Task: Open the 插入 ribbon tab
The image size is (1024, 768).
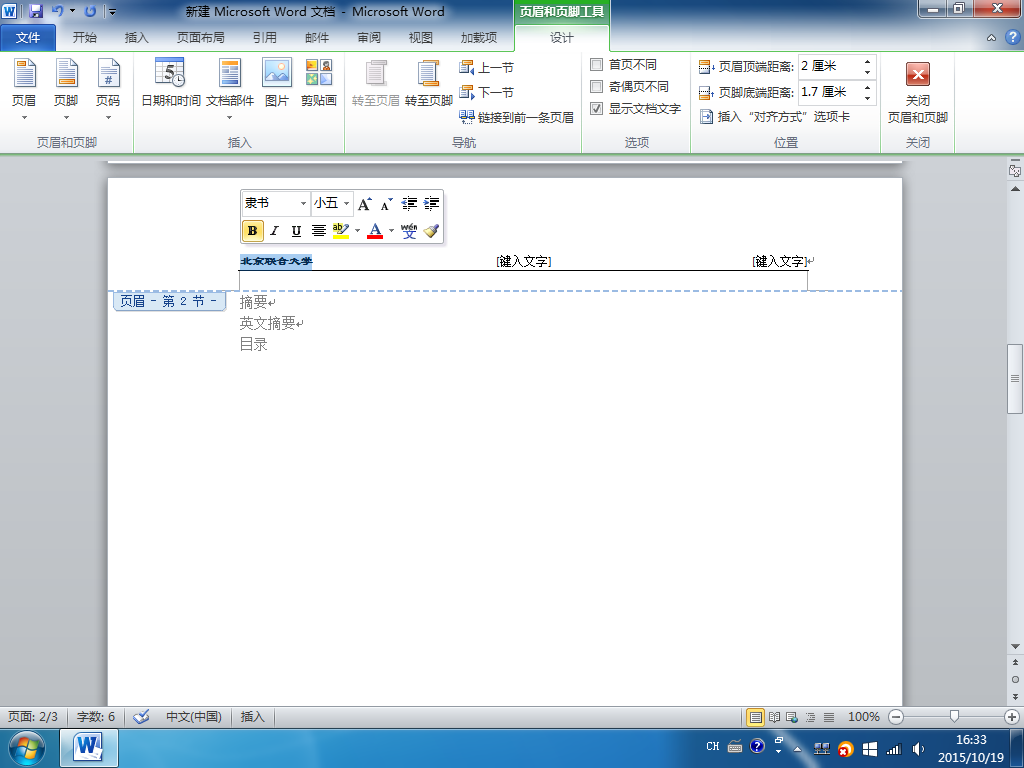Action: click(x=136, y=37)
